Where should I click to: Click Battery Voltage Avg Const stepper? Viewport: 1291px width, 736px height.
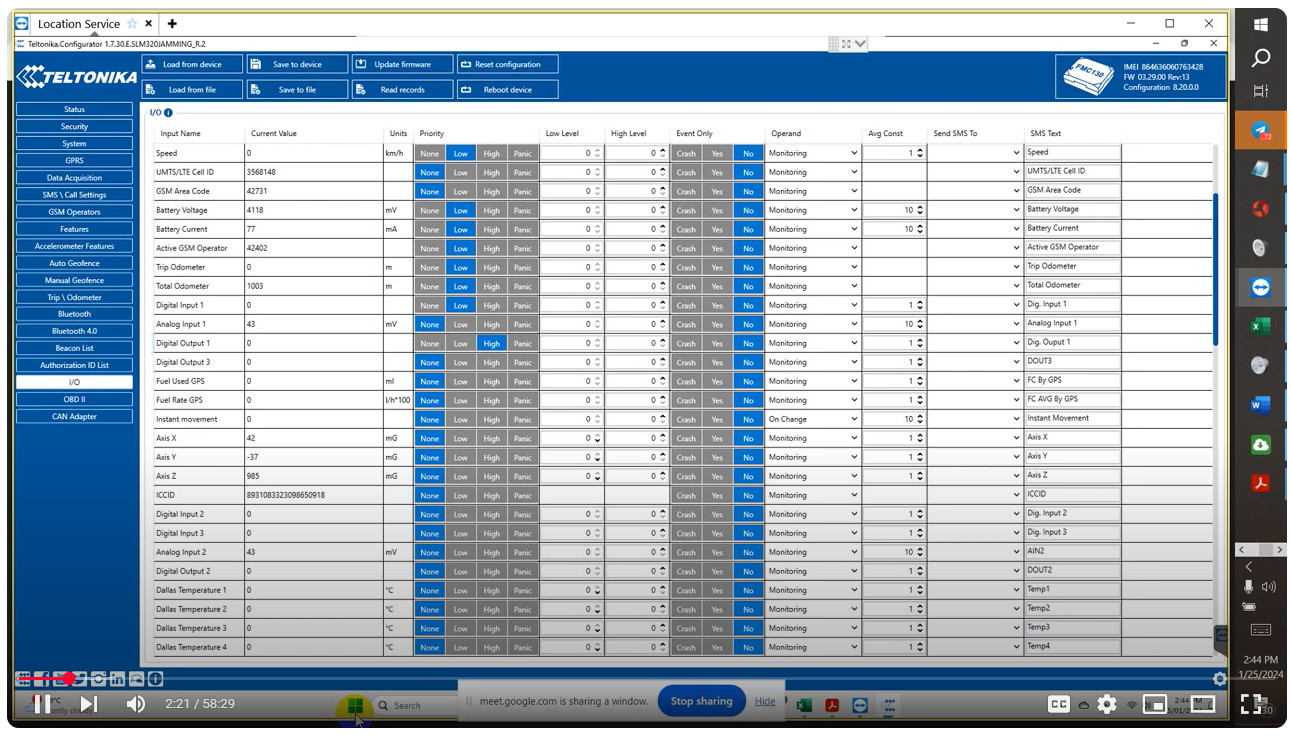(920, 210)
